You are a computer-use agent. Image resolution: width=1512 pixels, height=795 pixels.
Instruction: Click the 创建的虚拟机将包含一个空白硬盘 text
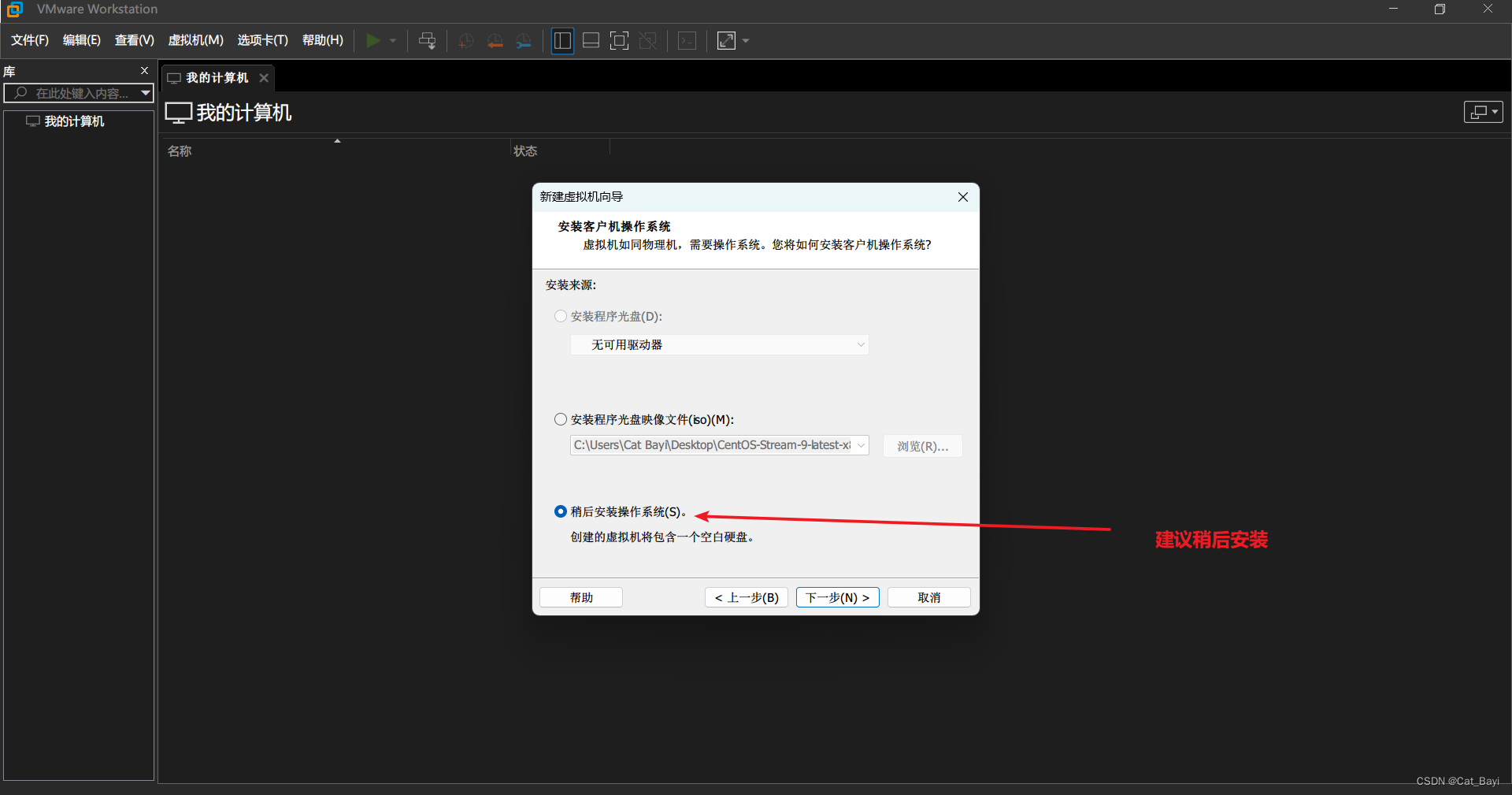662,537
